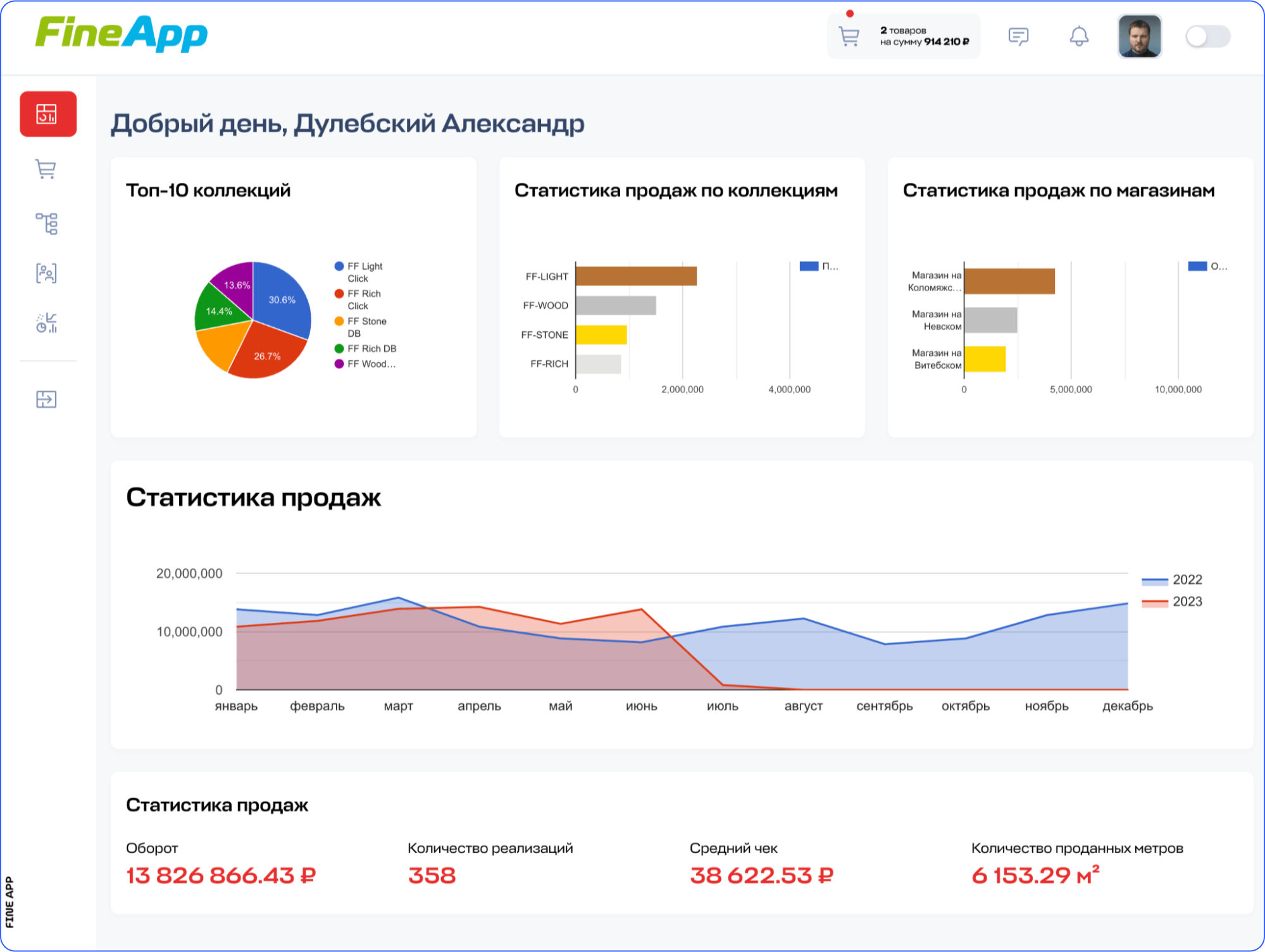Open the catalog tree structure icon
The height and width of the screenshot is (952, 1265).
point(46,223)
